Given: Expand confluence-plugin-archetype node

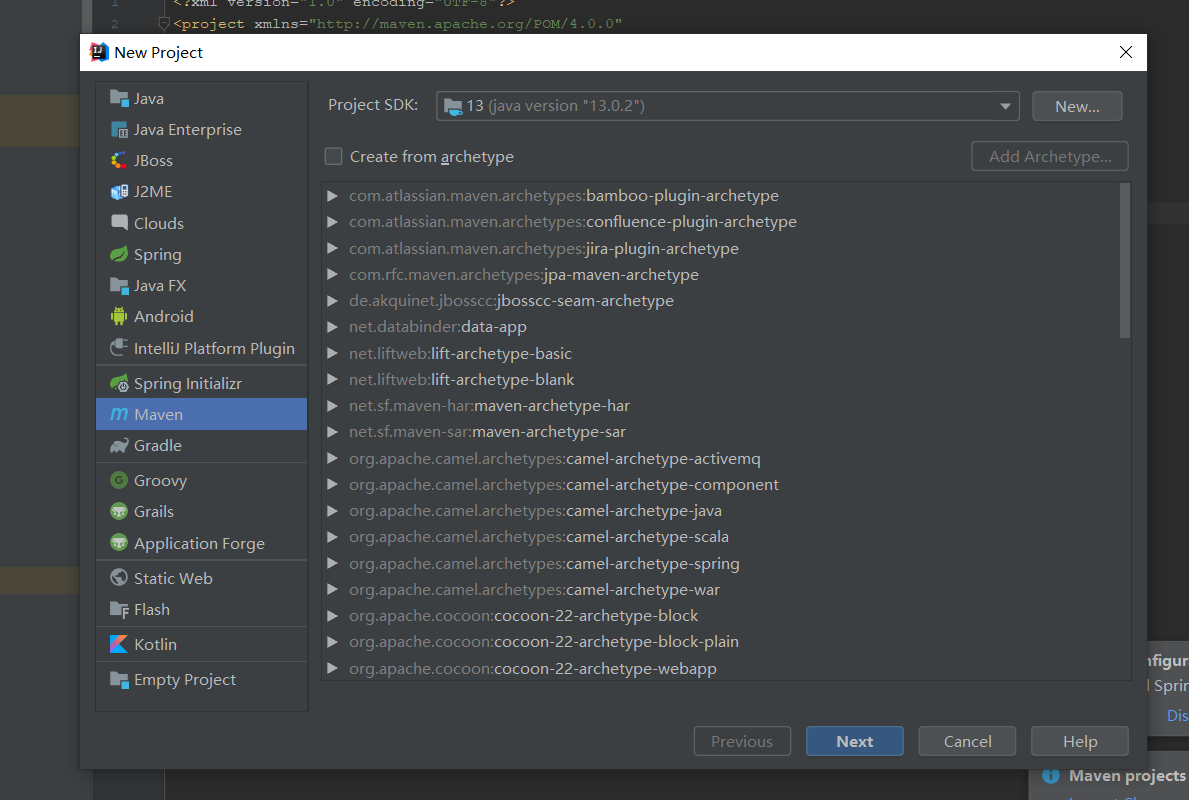Looking at the screenshot, I should coord(332,222).
